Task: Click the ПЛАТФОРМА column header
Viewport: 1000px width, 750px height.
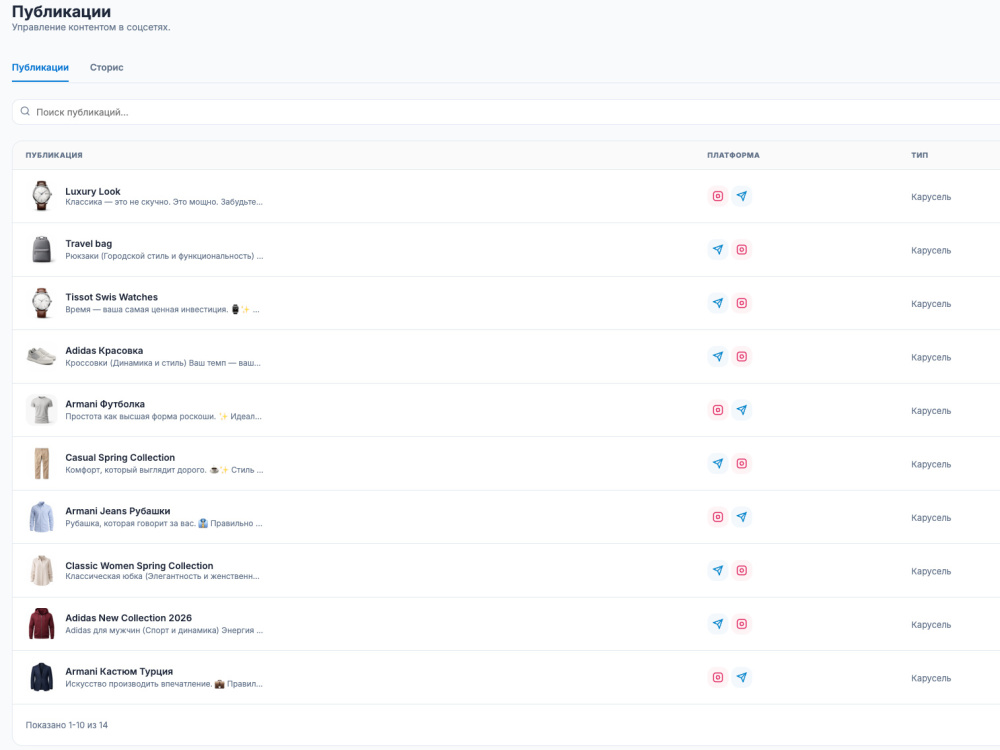Action: pos(733,155)
